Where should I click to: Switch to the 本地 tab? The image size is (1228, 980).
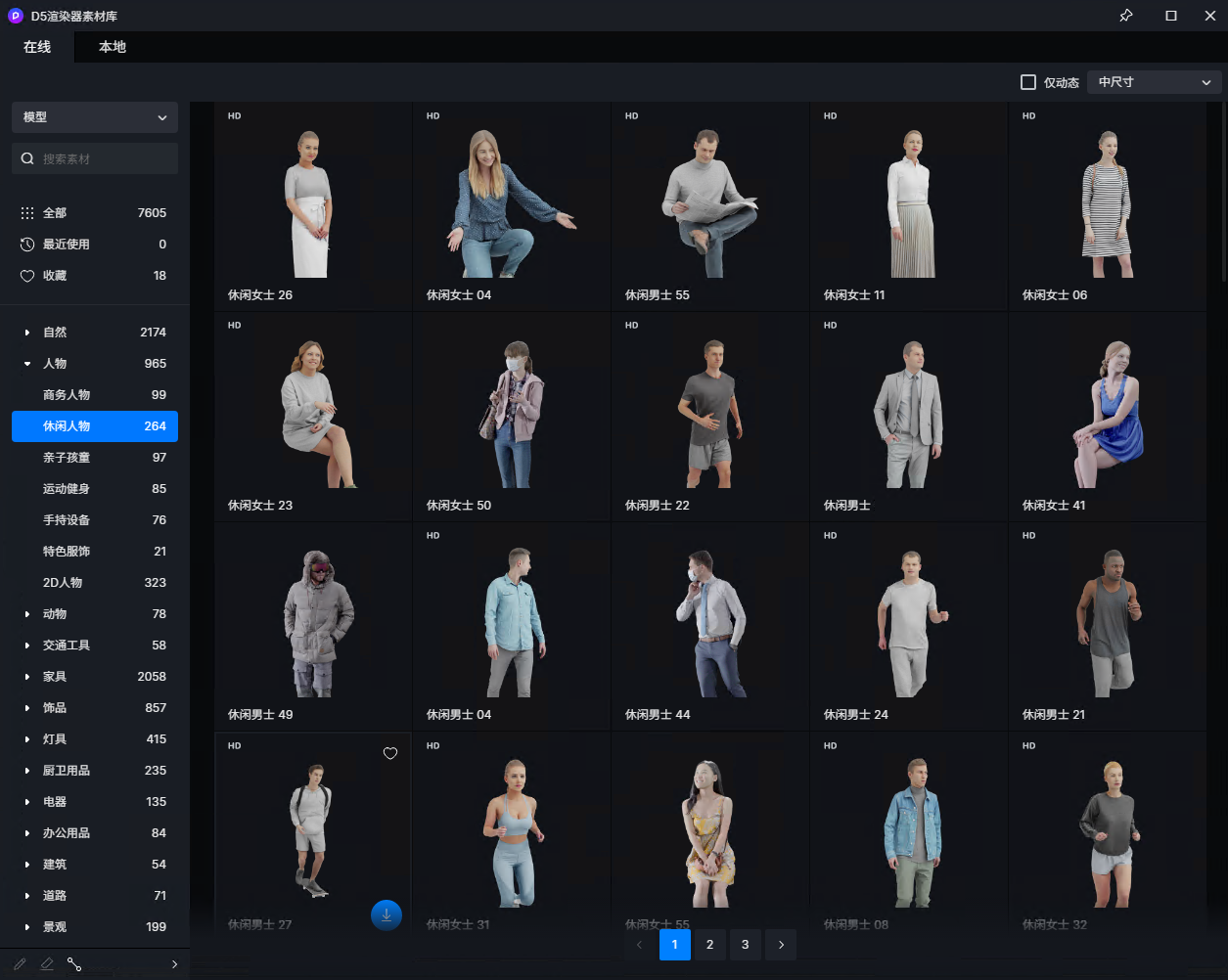pyautogui.click(x=113, y=47)
